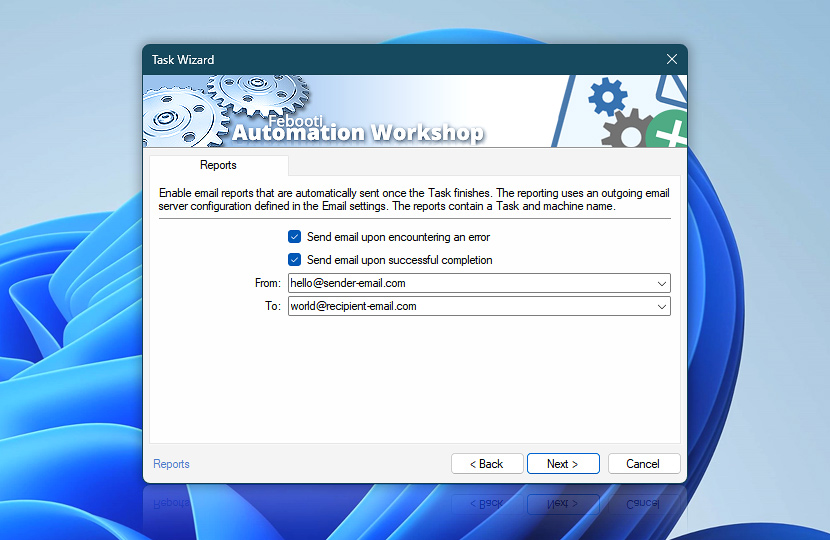Go back with the Back button

point(487,464)
